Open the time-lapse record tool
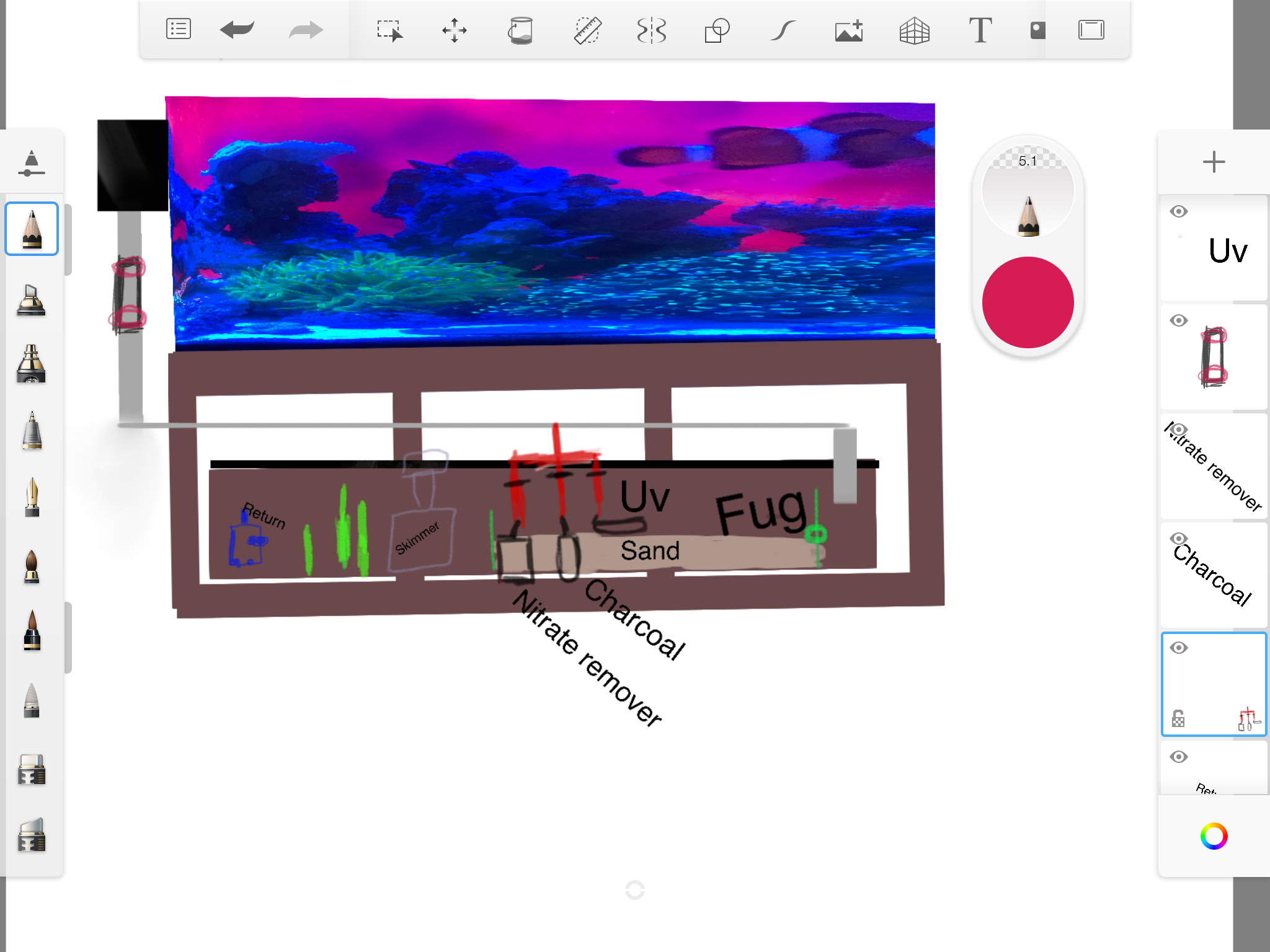Viewport: 1270px width, 952px height. pyautogui.click(x=1037, y=30)
